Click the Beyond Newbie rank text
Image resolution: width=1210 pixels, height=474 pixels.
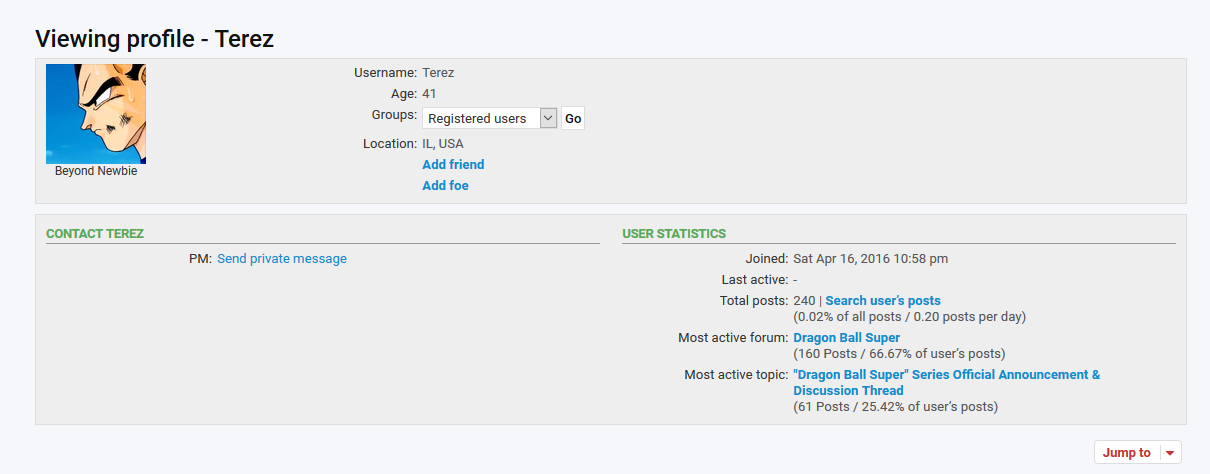point(96,171)
